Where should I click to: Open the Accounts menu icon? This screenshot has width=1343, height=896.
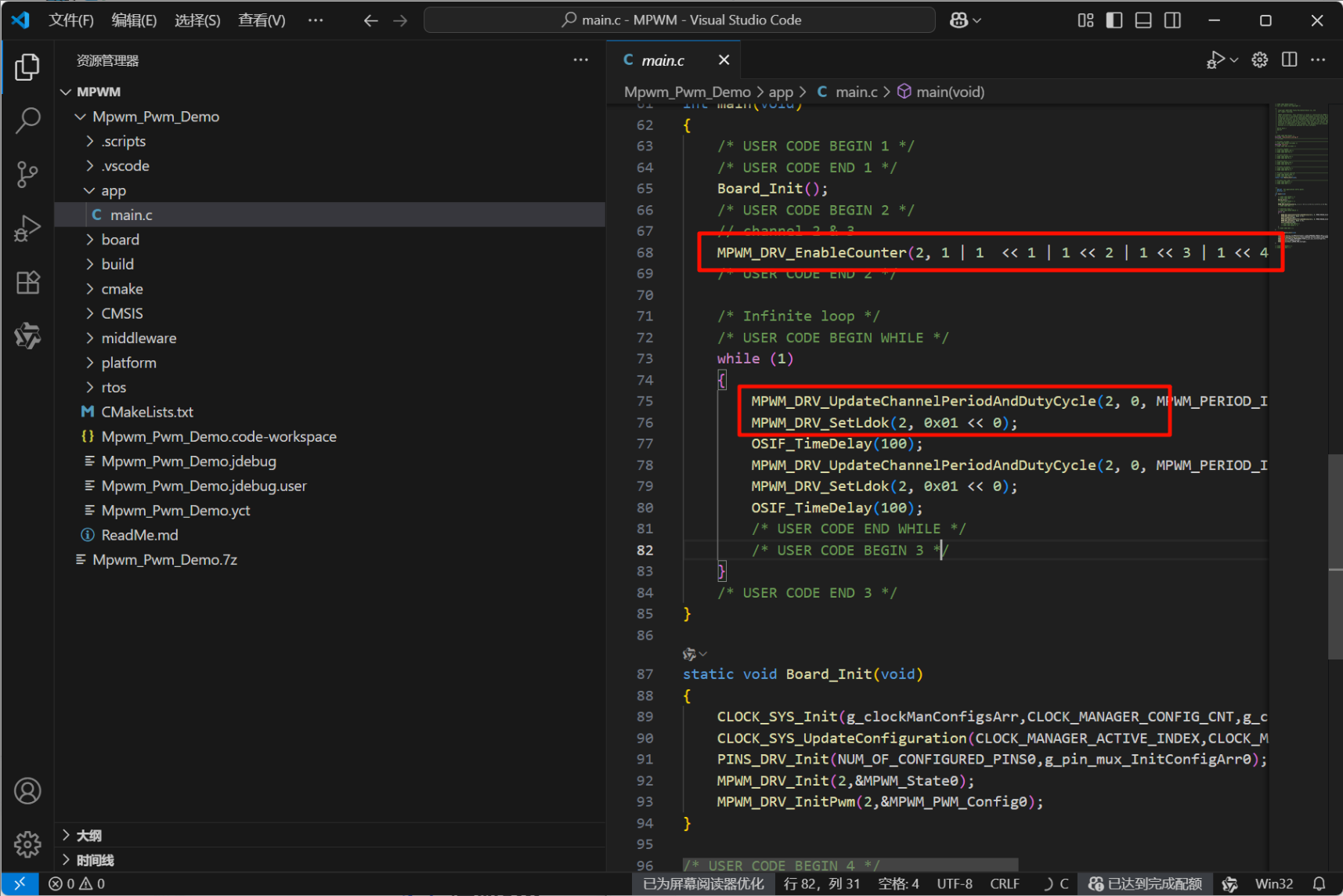click(27, 791)
